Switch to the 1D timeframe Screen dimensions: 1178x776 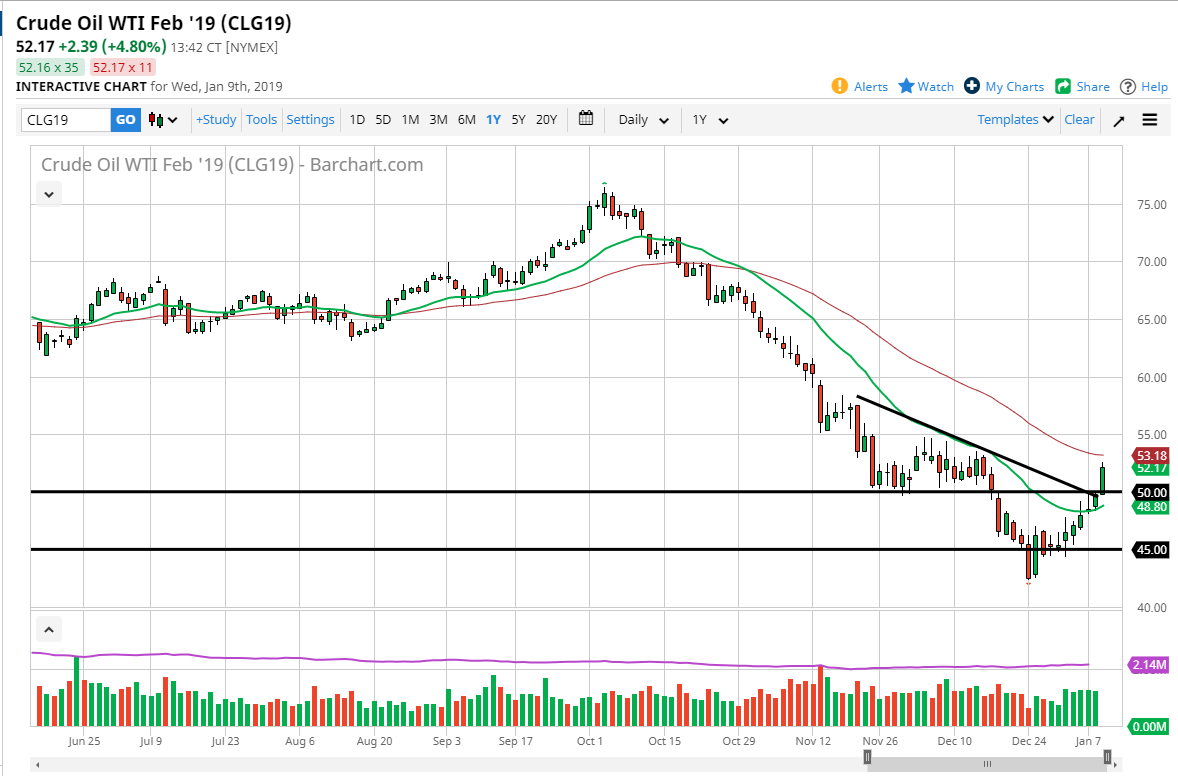coord(357,119)
